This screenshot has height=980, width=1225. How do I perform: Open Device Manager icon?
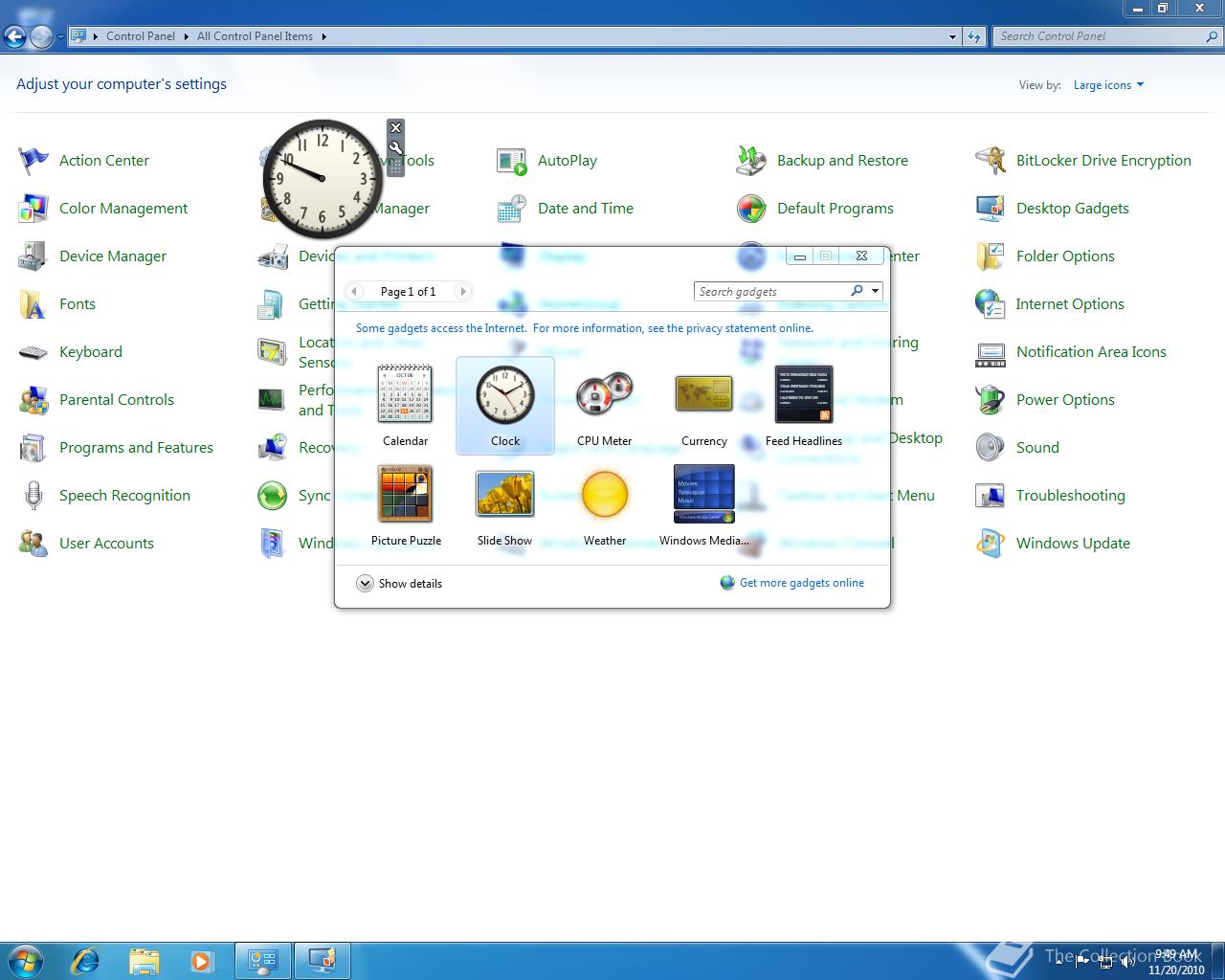click(33, 256)
